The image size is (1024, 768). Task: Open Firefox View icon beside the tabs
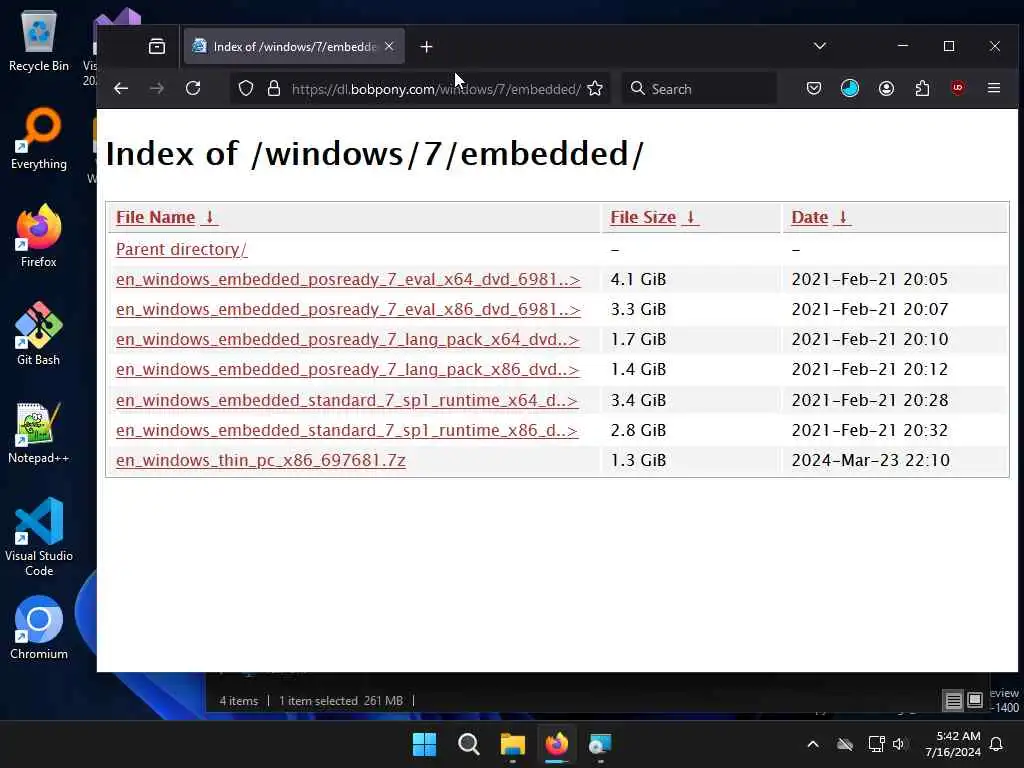157,46
